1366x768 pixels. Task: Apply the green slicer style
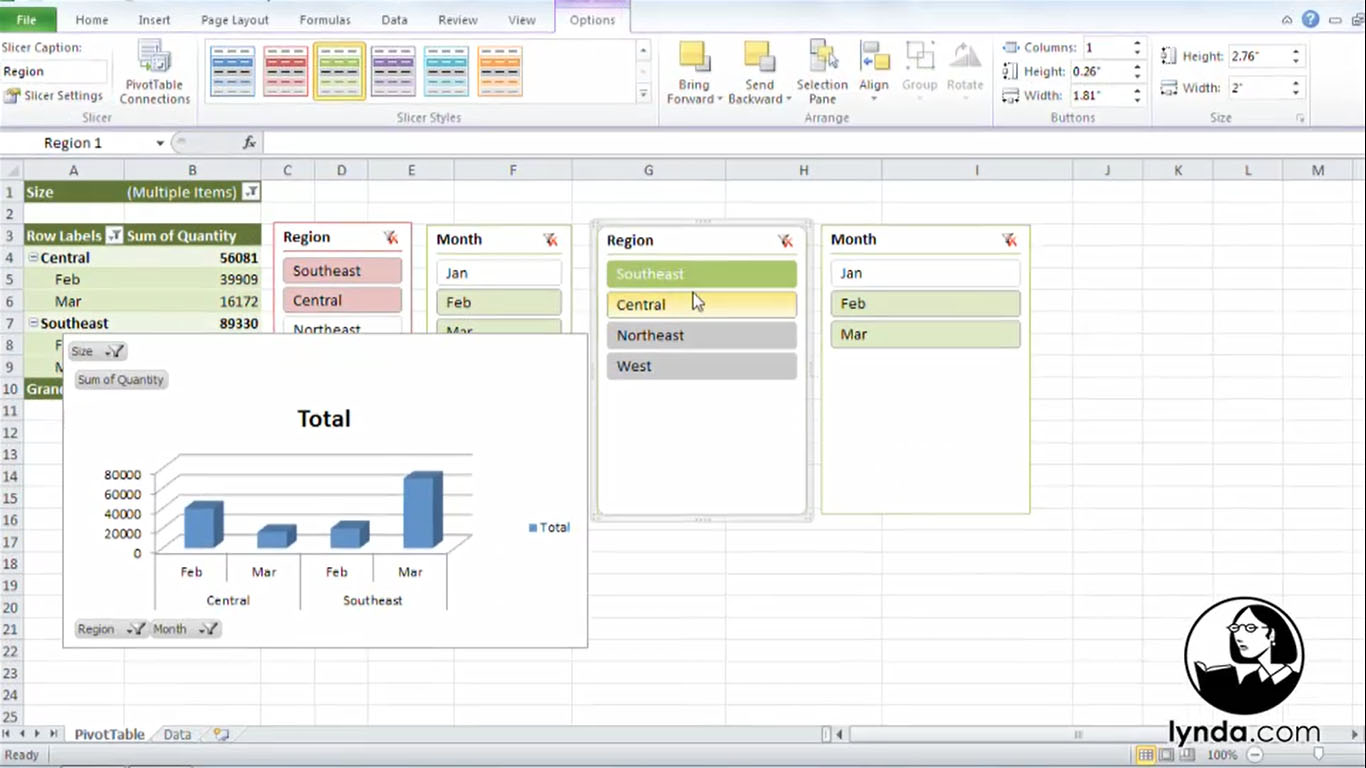point(340,71)
